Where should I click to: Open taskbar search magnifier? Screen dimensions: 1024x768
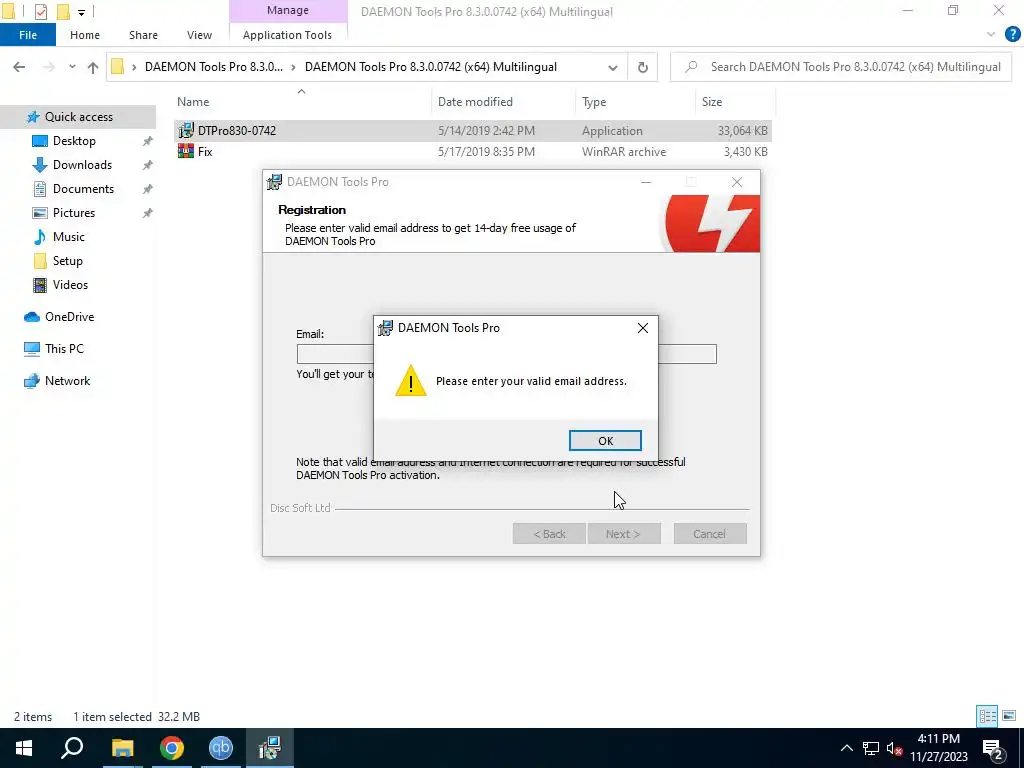[x=72, y=748]
